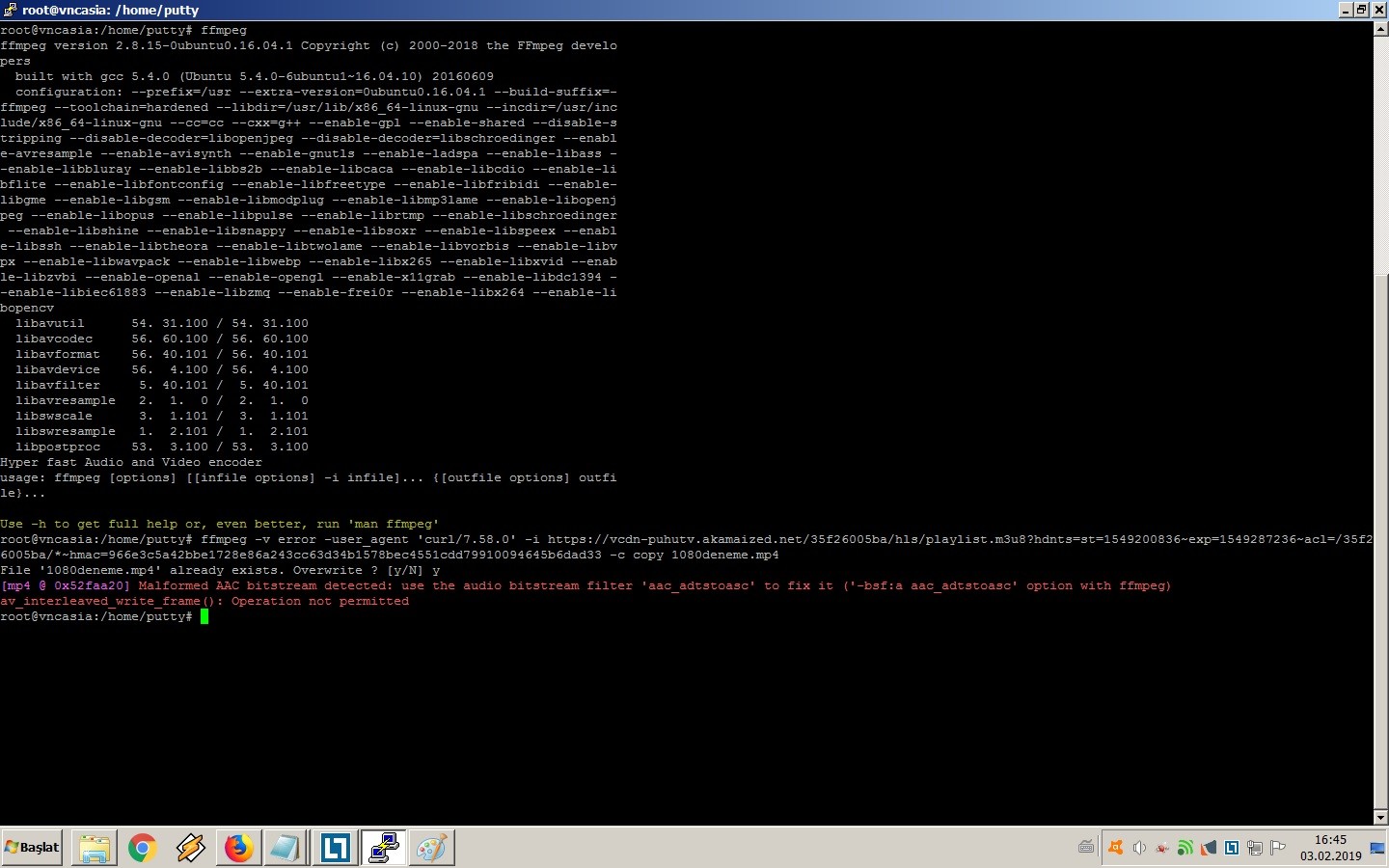Open the volume speaker tray icon
Viewport: 1389px width, 868px height.
coord(1139,848)
